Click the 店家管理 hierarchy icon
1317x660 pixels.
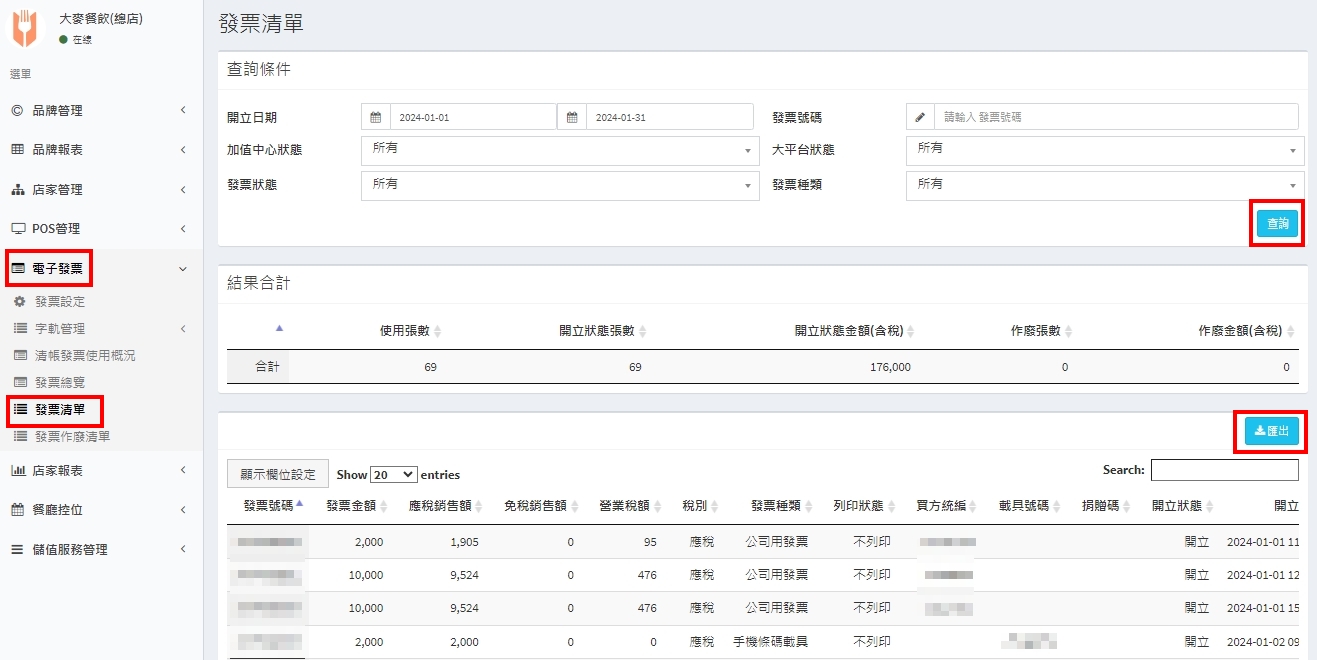click(17, 190)
